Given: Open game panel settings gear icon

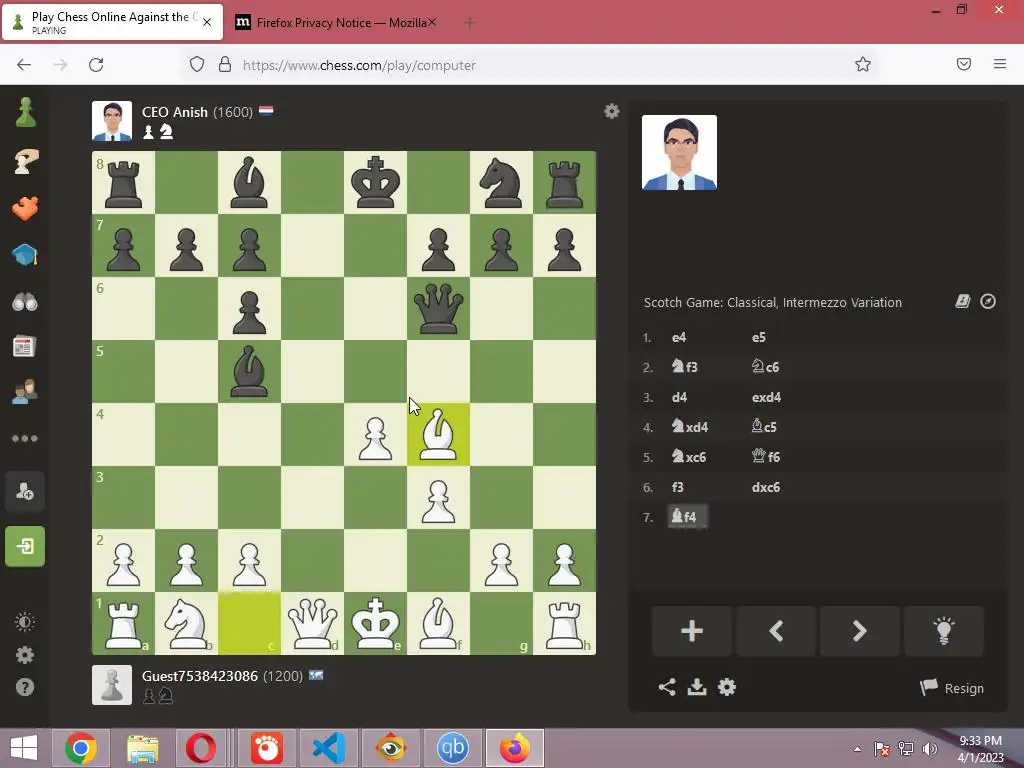Looking at the screenshot, I should (727, 687).
